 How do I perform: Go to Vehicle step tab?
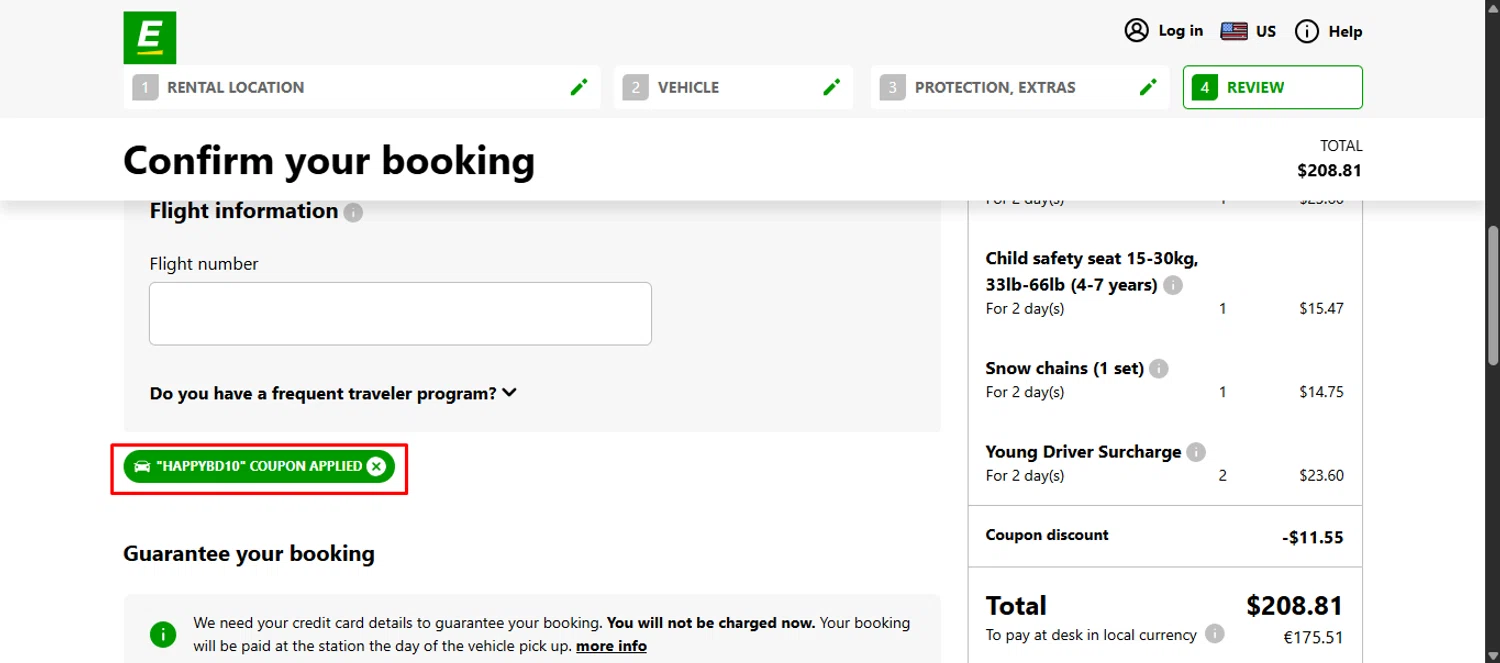coord(733,87)
